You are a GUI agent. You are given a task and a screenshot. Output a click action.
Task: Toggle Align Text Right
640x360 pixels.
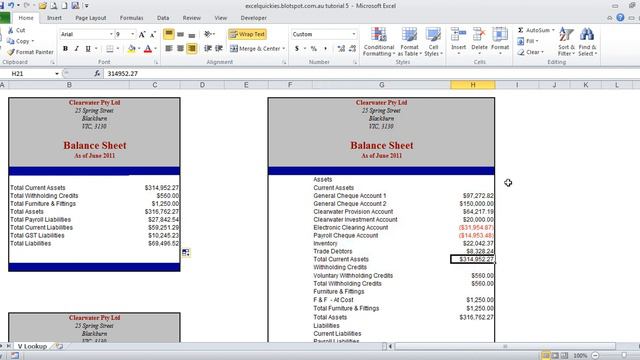click(192, 49)
